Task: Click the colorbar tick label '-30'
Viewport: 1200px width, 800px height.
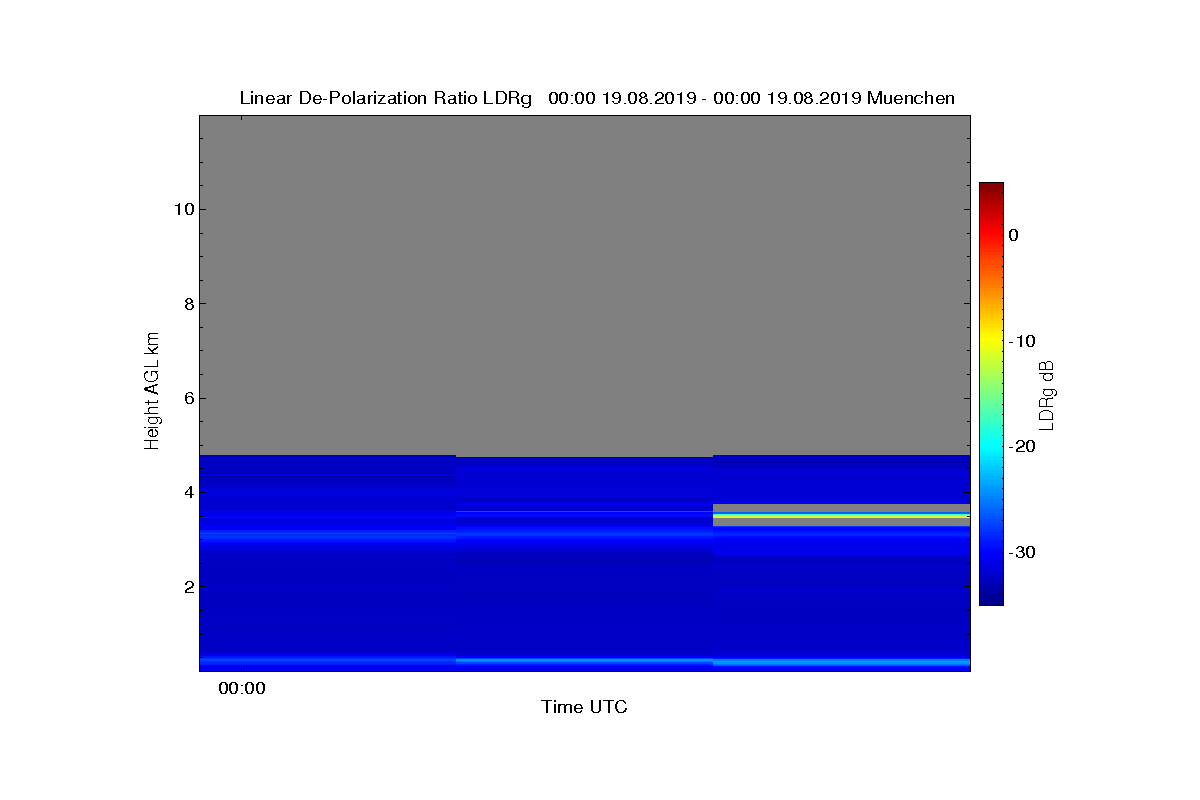Action: click(1022, 552)
